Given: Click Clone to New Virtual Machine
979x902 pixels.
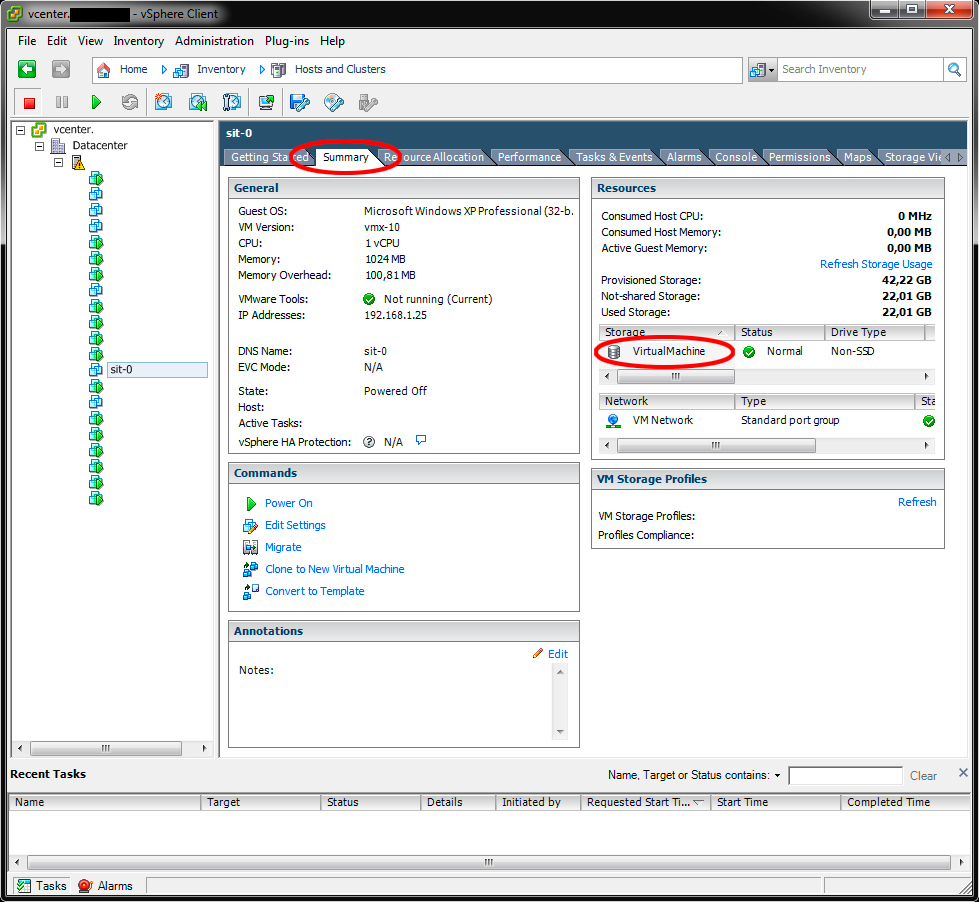Looking at the screenshot, I should (335, 569).
